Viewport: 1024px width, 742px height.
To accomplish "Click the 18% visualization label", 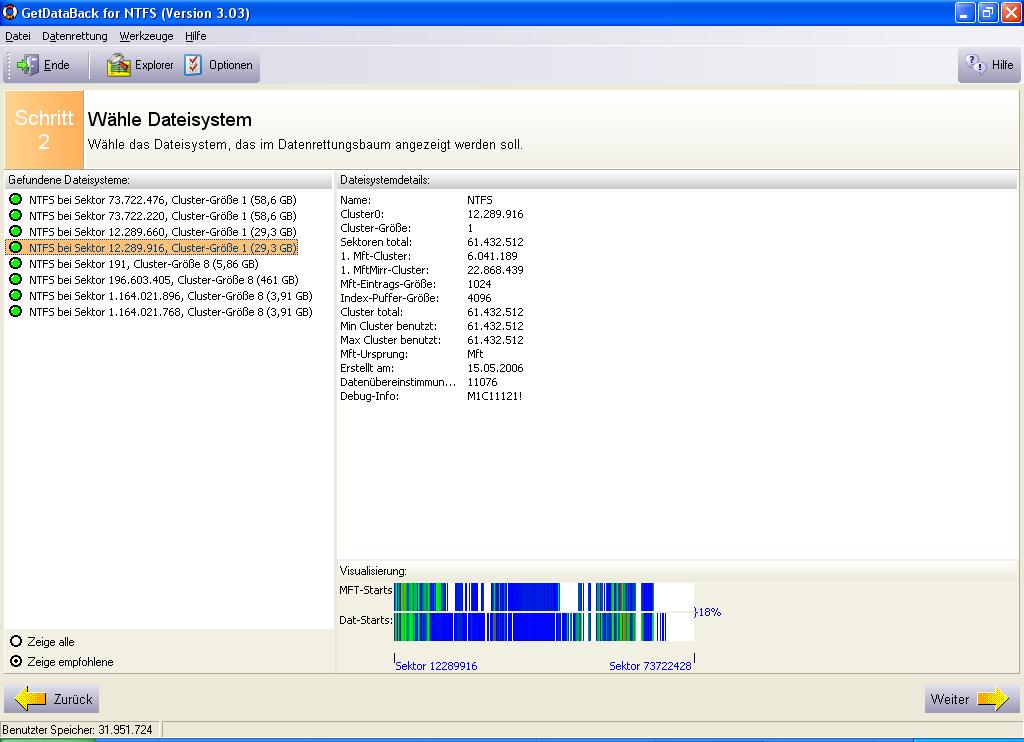I will click(708, 612).
